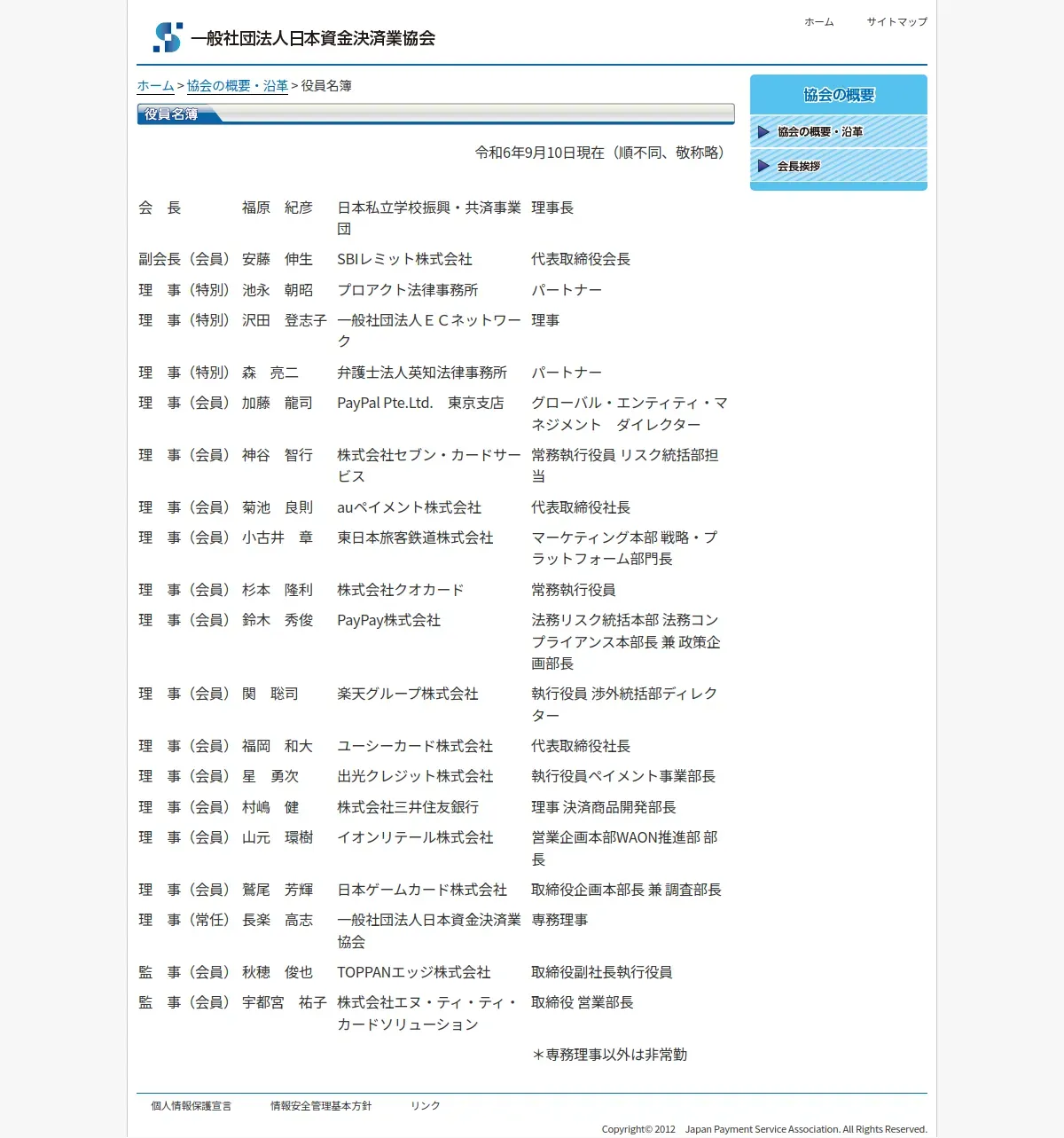The width and height of the screenshot is (1064, 1138).
Task: Click 理事 決済商品開発部長 title cell
Action: 604,807
